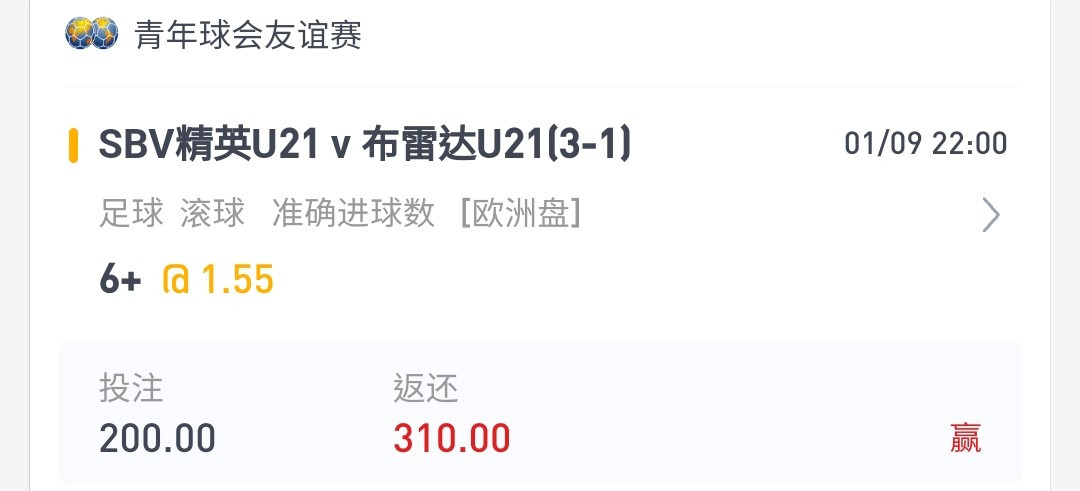
Task: Select the 滚球 in-play label
Action: [x=212, y=213]
